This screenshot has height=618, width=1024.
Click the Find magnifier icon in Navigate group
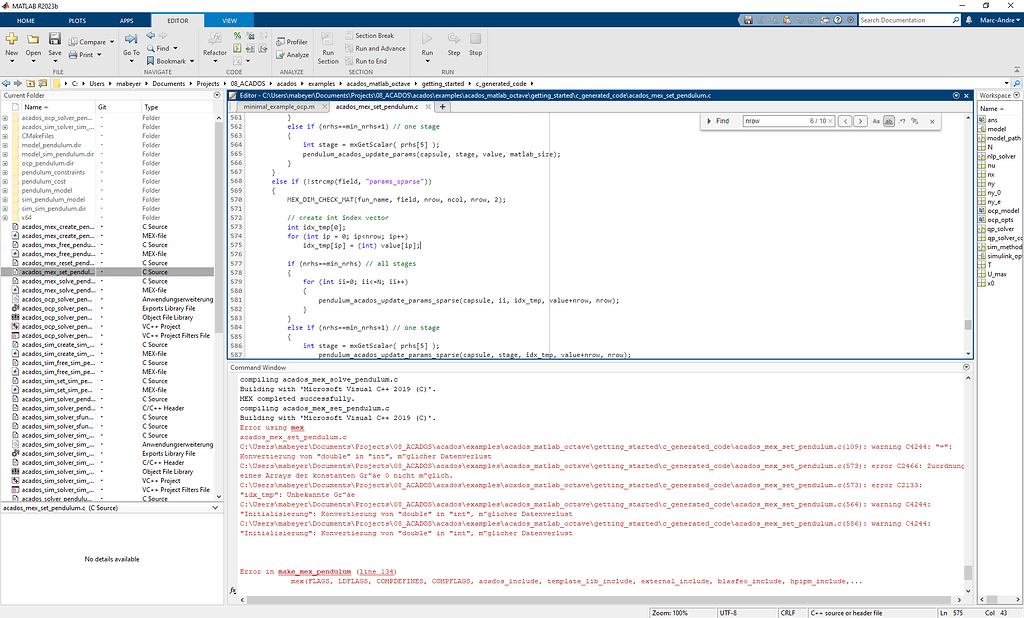click(151, 48)
